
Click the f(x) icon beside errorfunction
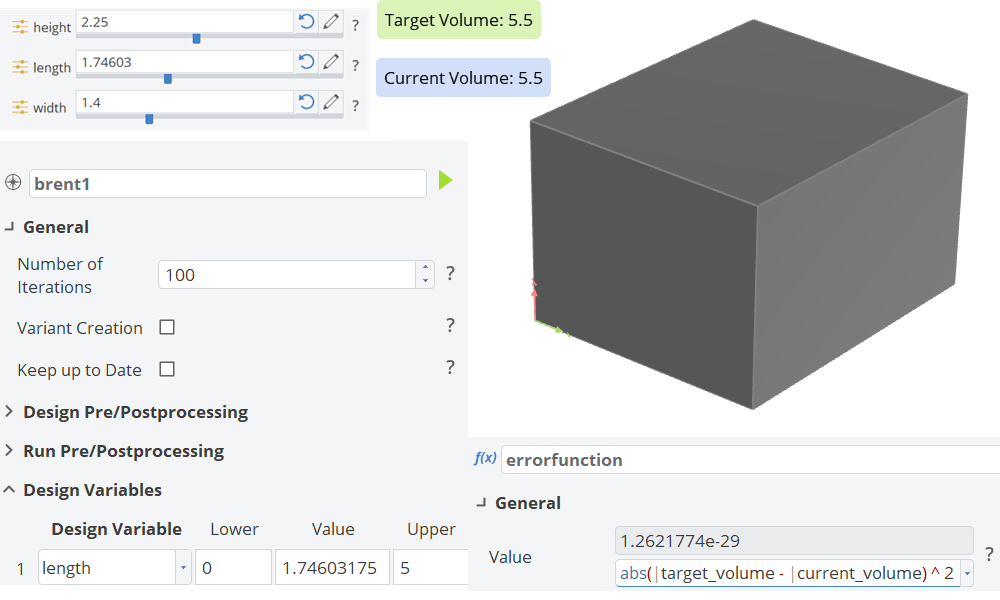[483, 460]
